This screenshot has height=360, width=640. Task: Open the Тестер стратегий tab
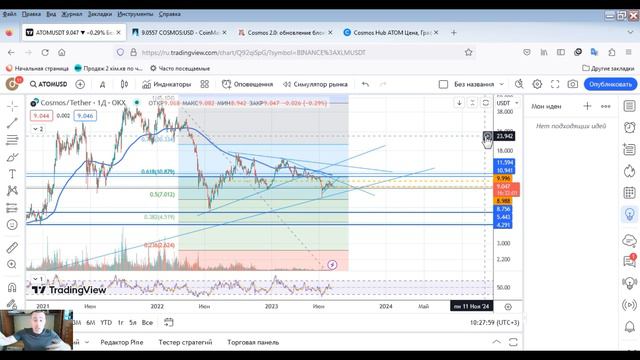tap(185, 342)
